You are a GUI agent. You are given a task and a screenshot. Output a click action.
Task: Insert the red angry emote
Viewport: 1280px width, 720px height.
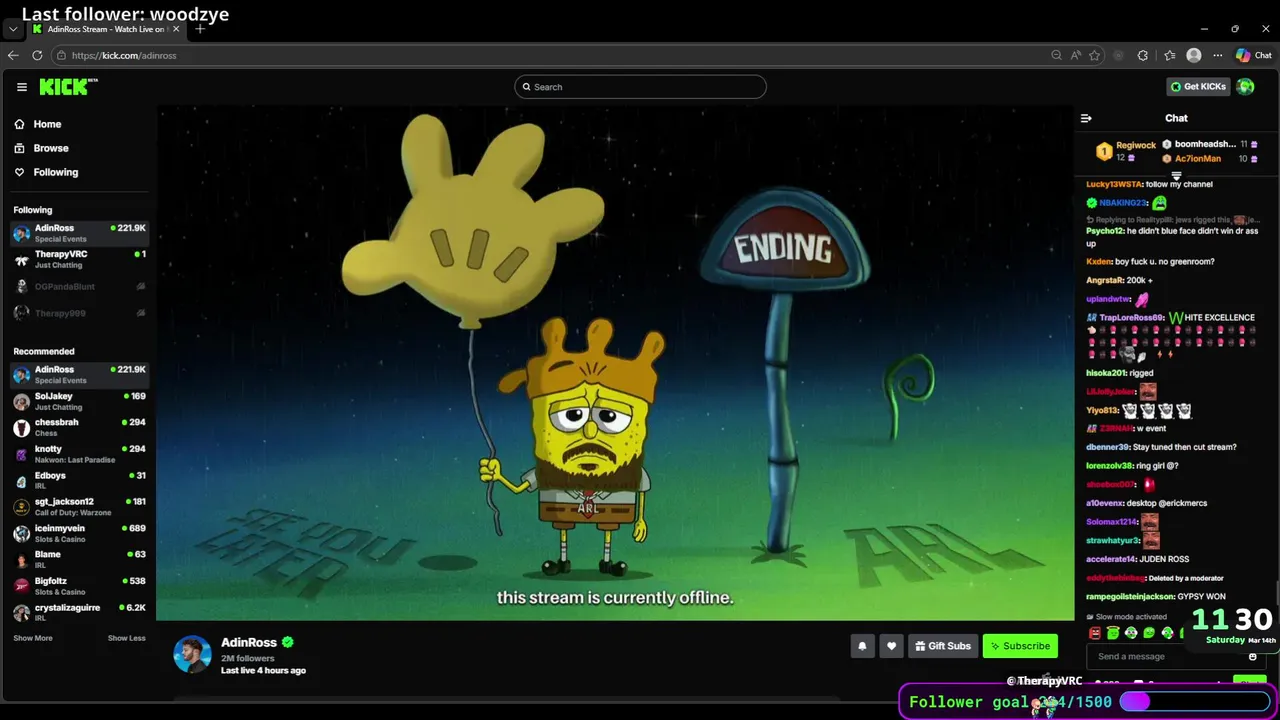(x=1094, y=633)
